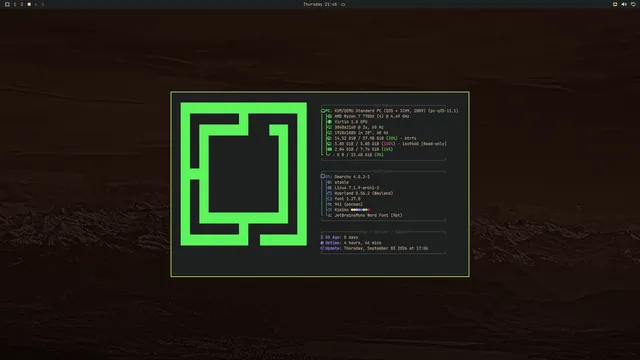
Task: Click the first tray icon left of volume
Action: coord(615,4)
